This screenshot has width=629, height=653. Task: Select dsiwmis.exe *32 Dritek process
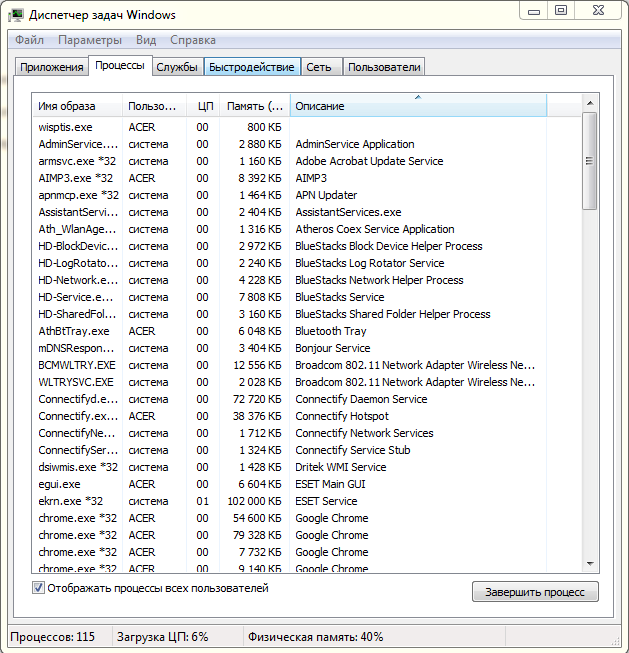(x=289, y=467)
